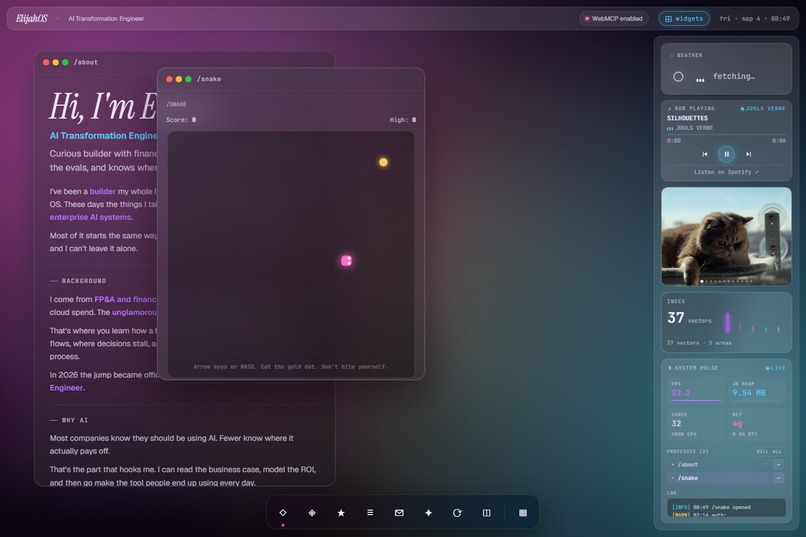Click the KILL ALL processes button
This screenshot has height=537, width=806.
point(769,451)
